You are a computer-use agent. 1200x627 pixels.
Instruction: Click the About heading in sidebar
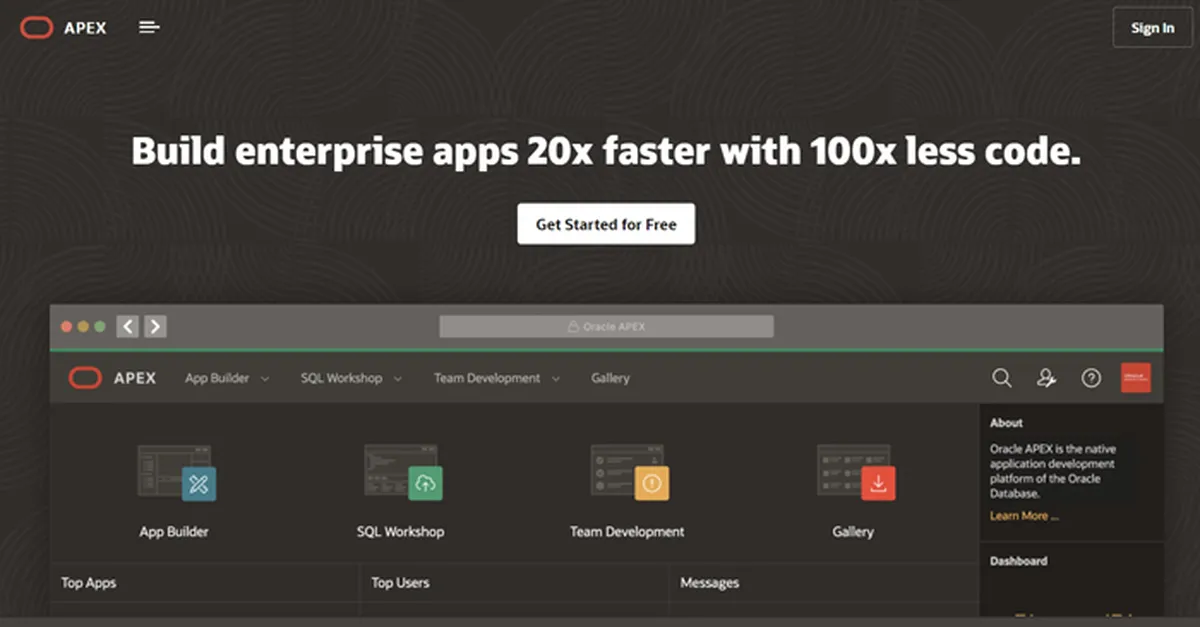[x=1006, y=423]
